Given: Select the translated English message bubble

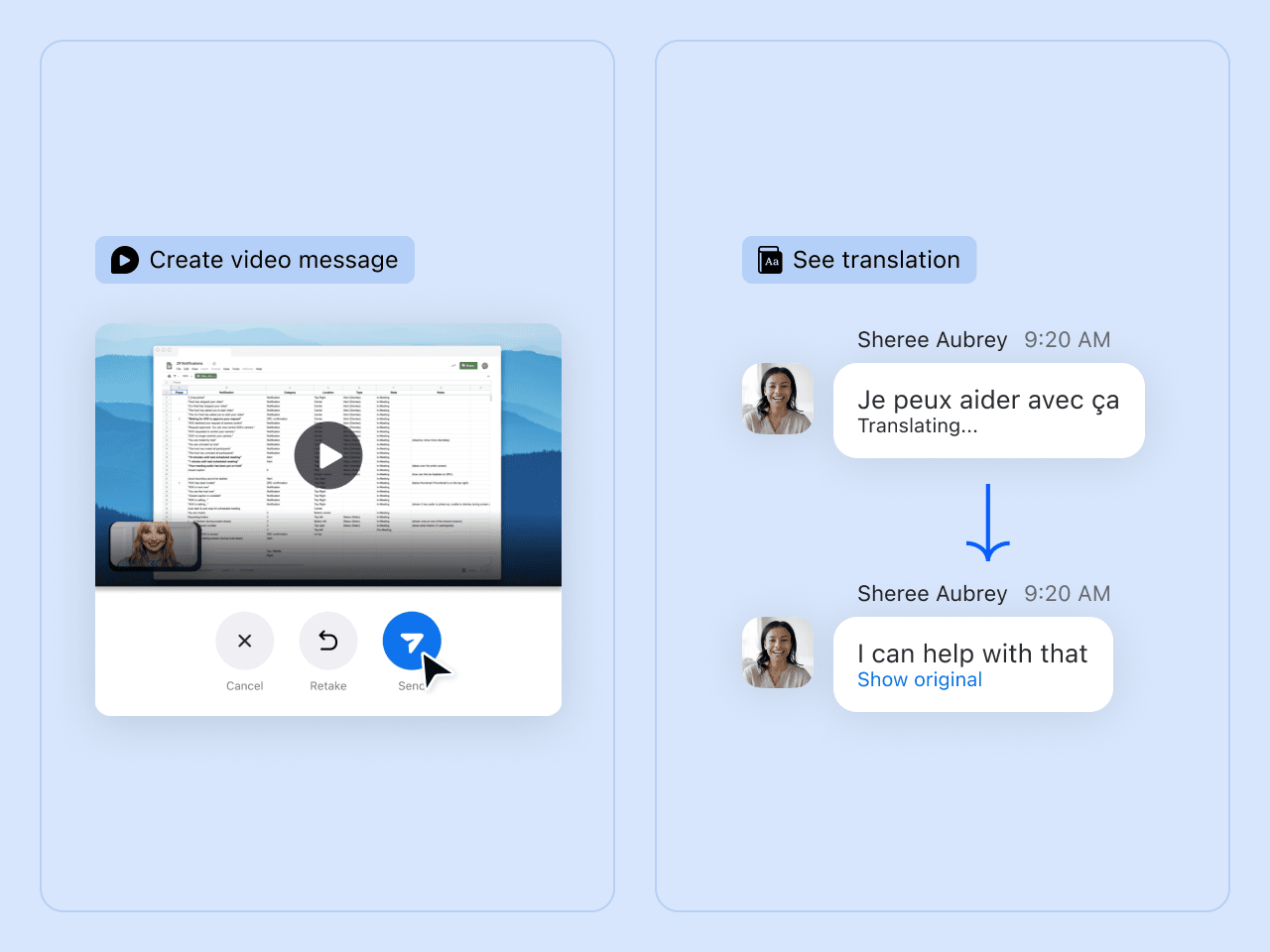Looking at the screenshot, I should pyautogui.click(x=972, y=664).
